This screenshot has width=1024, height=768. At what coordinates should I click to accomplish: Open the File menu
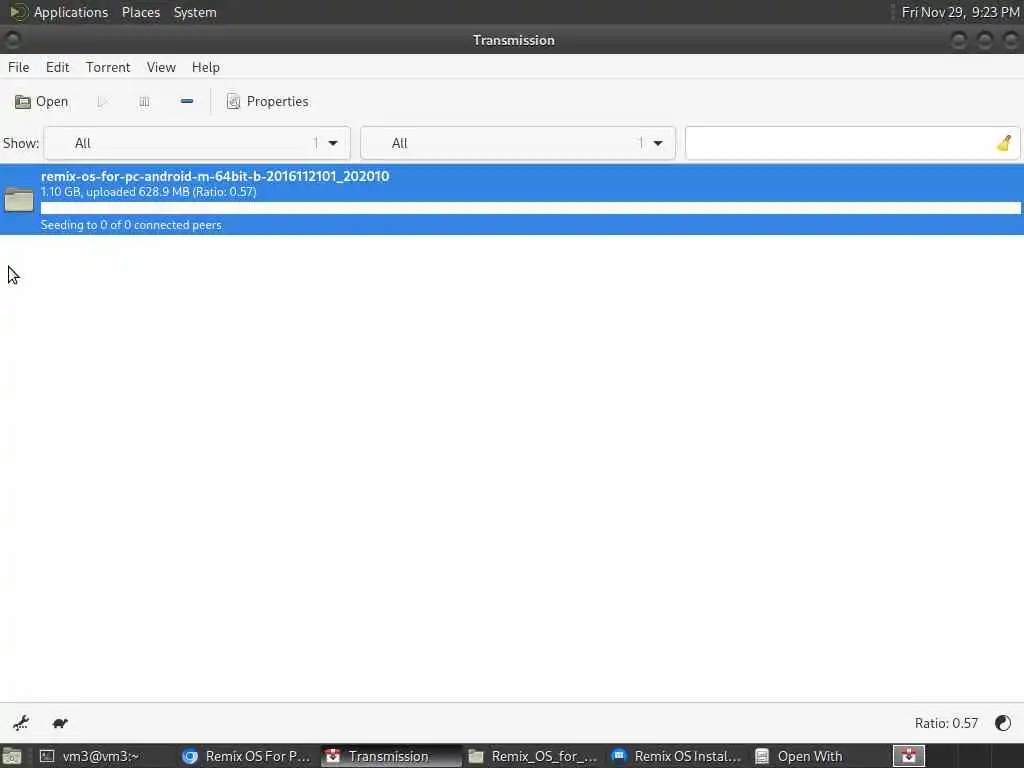tap(18, 67)
